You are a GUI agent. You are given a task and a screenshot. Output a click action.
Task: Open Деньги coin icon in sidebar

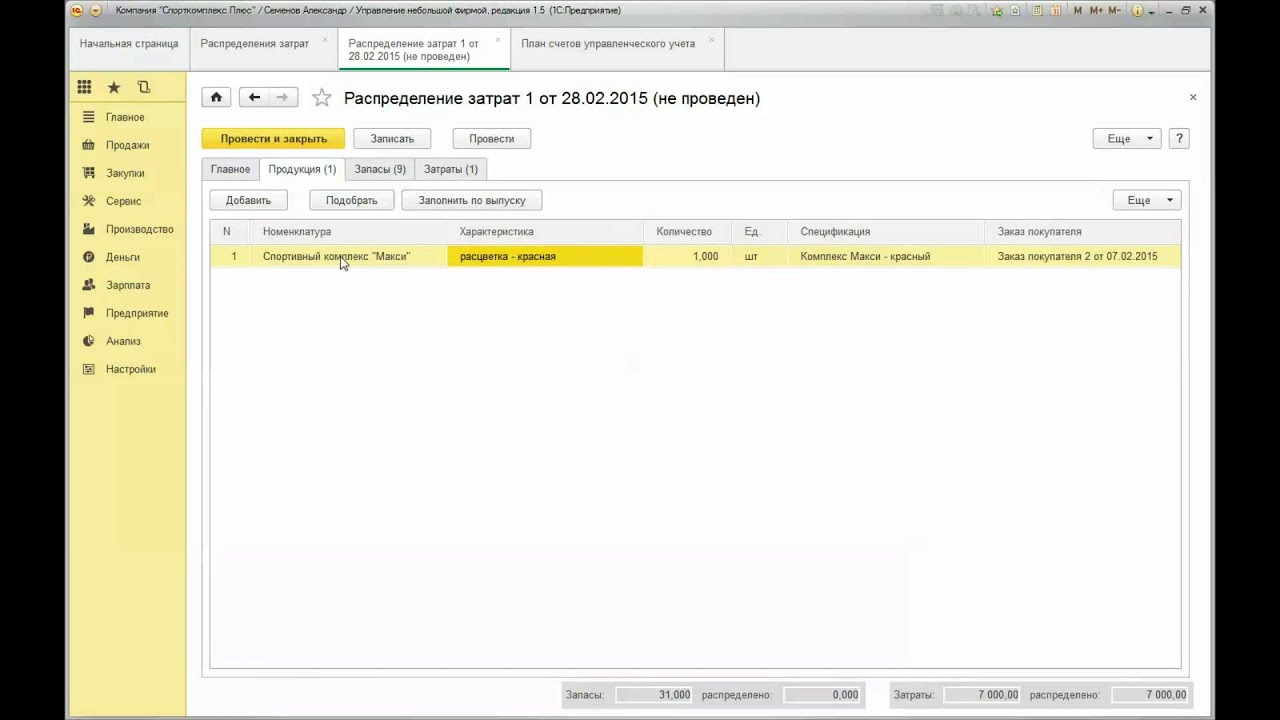89,257
